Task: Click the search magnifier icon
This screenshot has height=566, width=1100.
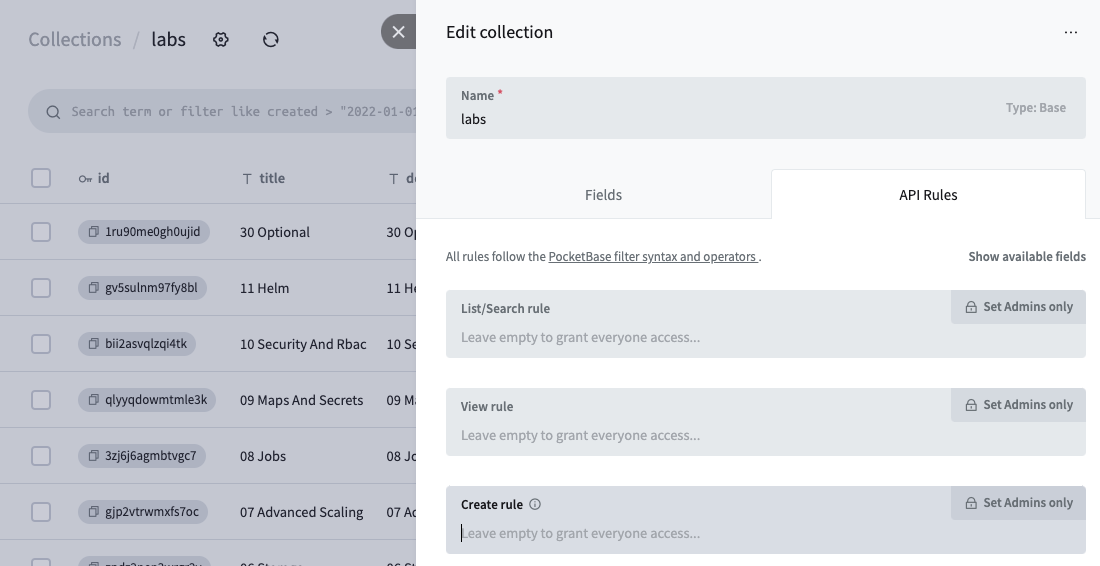Action: 53,112
